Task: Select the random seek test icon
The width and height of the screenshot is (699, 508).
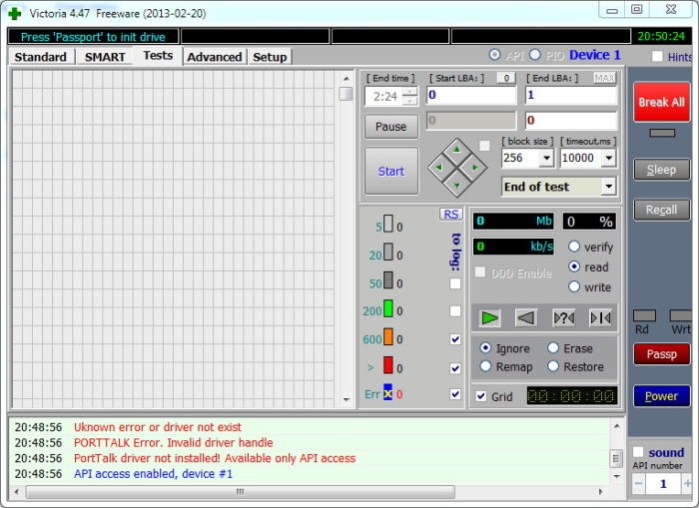Action: pos(563,318)
